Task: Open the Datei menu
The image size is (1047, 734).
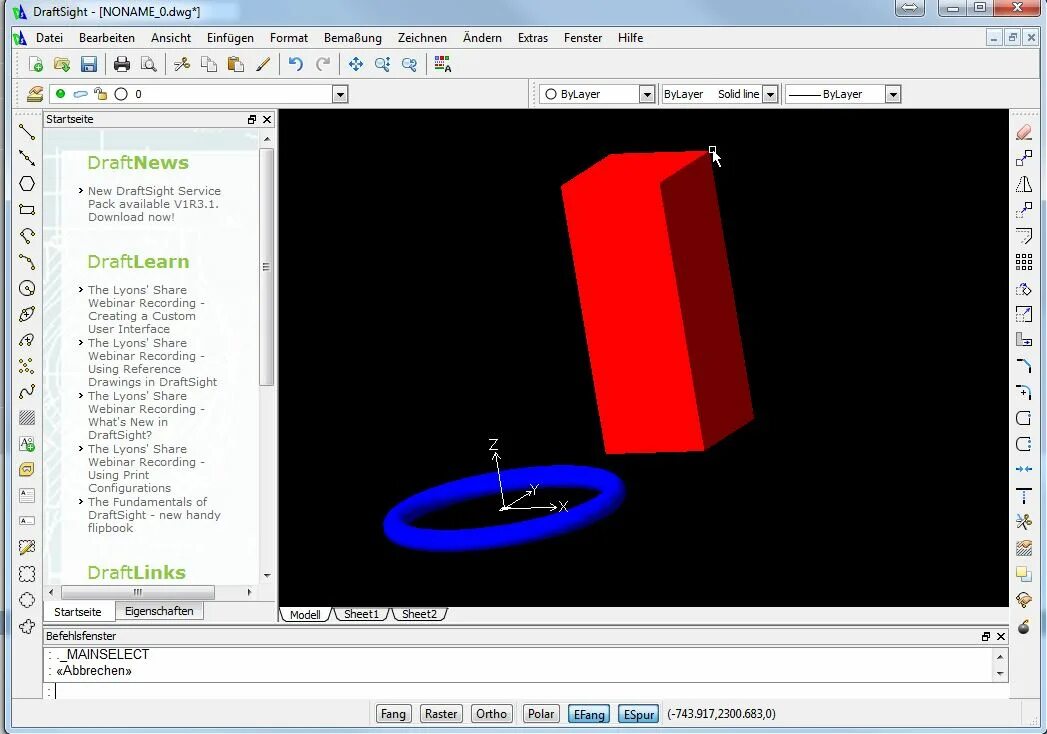Action: point(49,38)
